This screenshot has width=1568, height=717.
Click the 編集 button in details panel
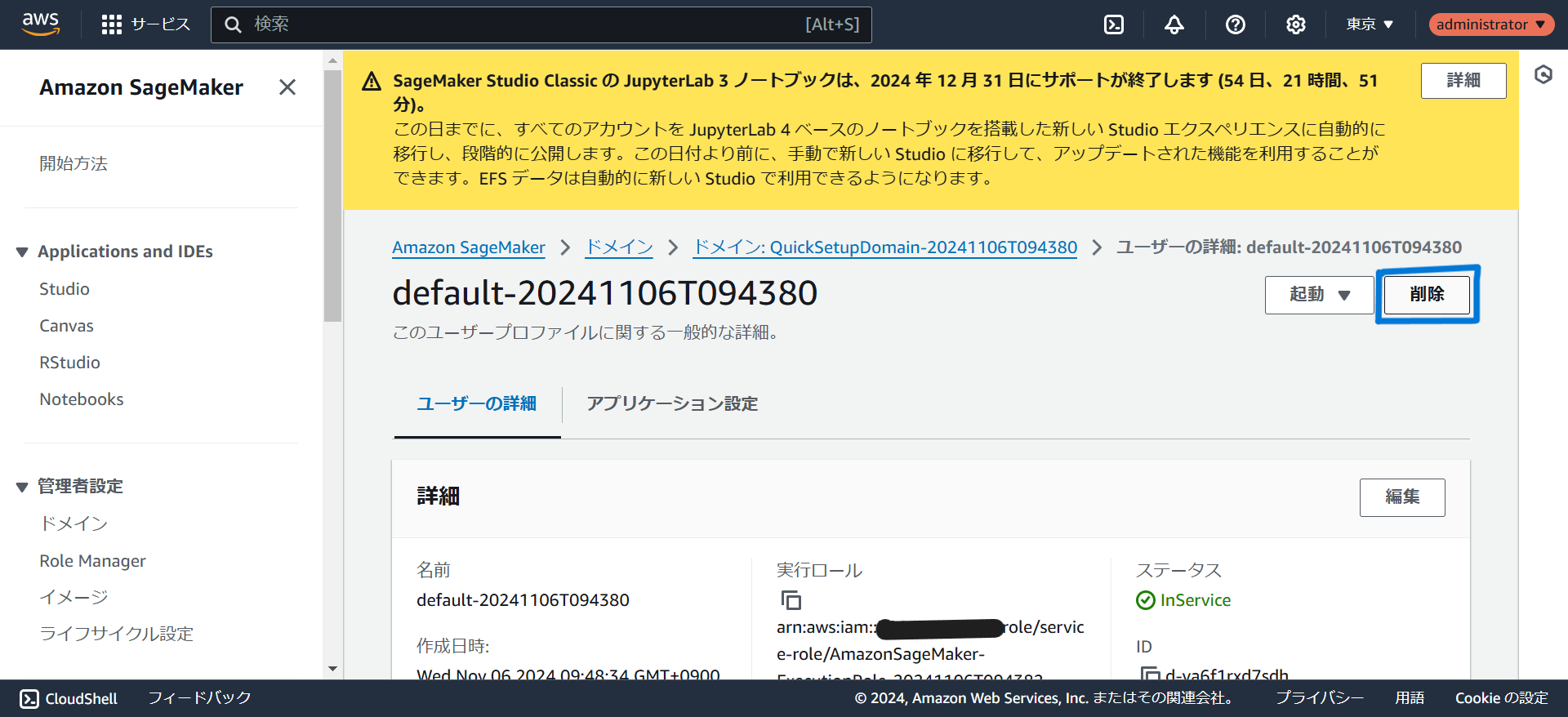point(1401,497)
